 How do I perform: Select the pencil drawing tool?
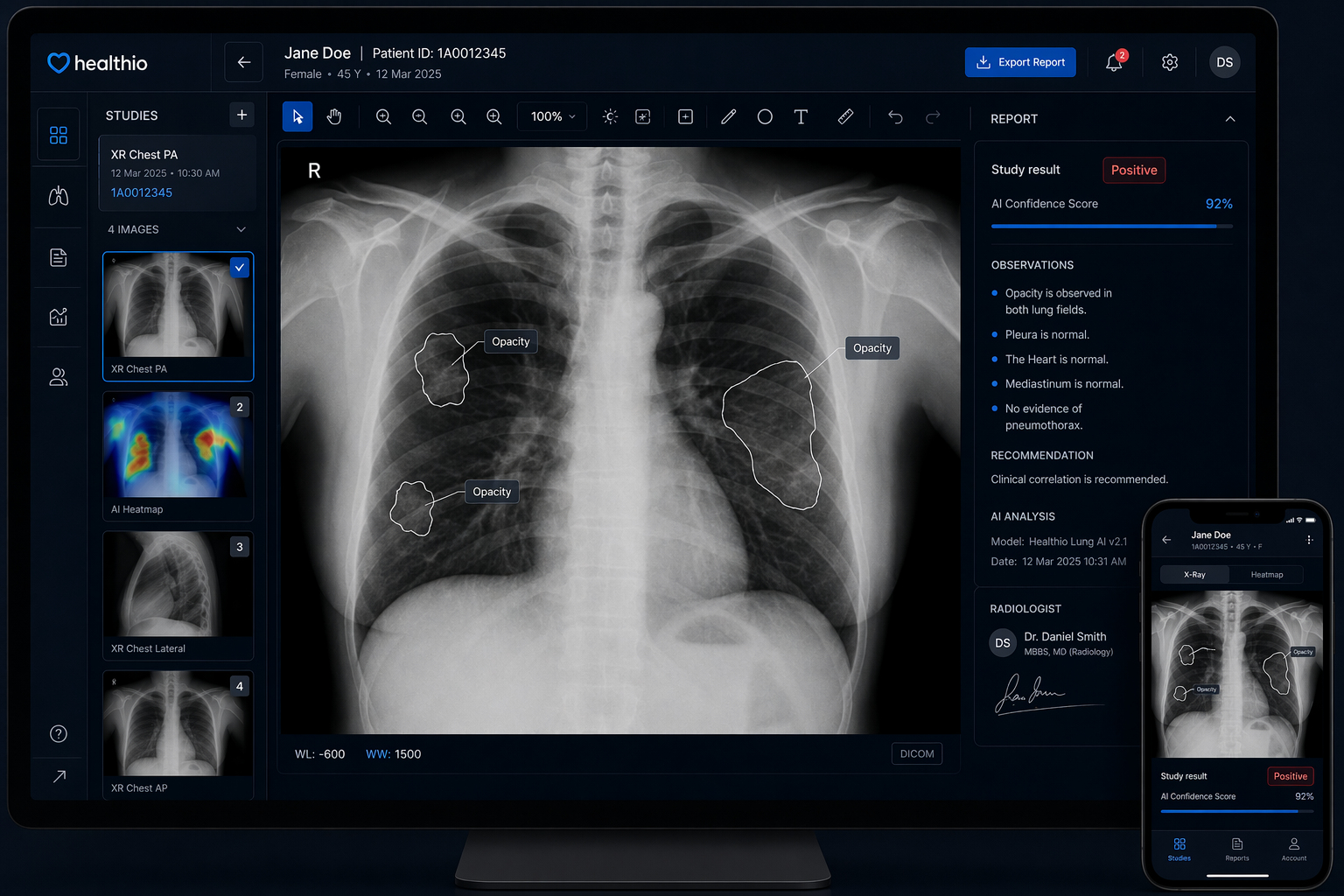coord(728,116)
